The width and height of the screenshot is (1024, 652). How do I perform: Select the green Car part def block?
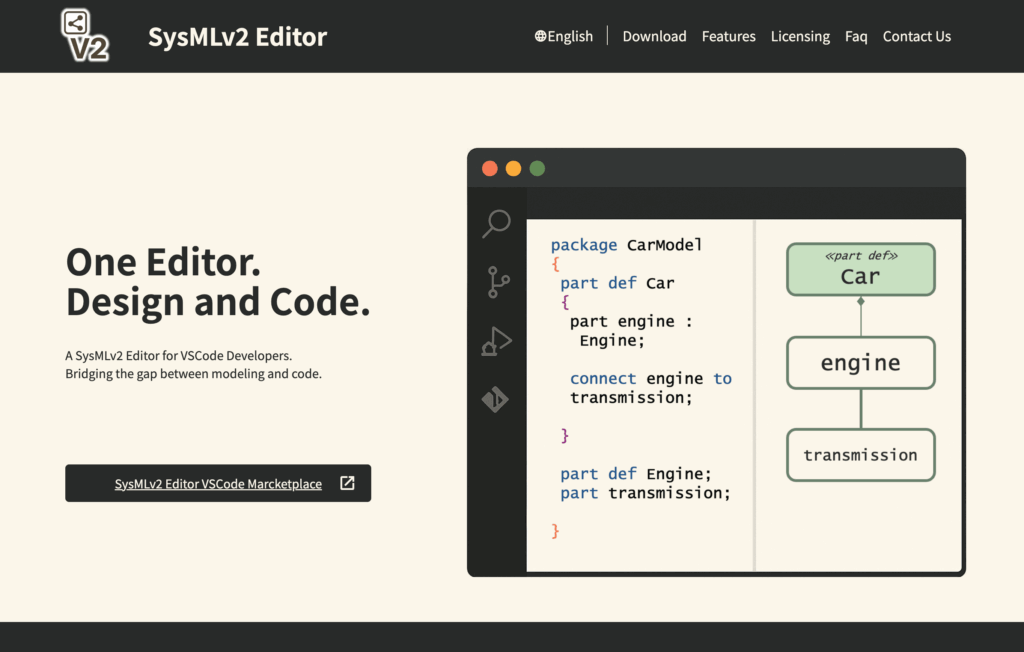[x=861, y=269]
